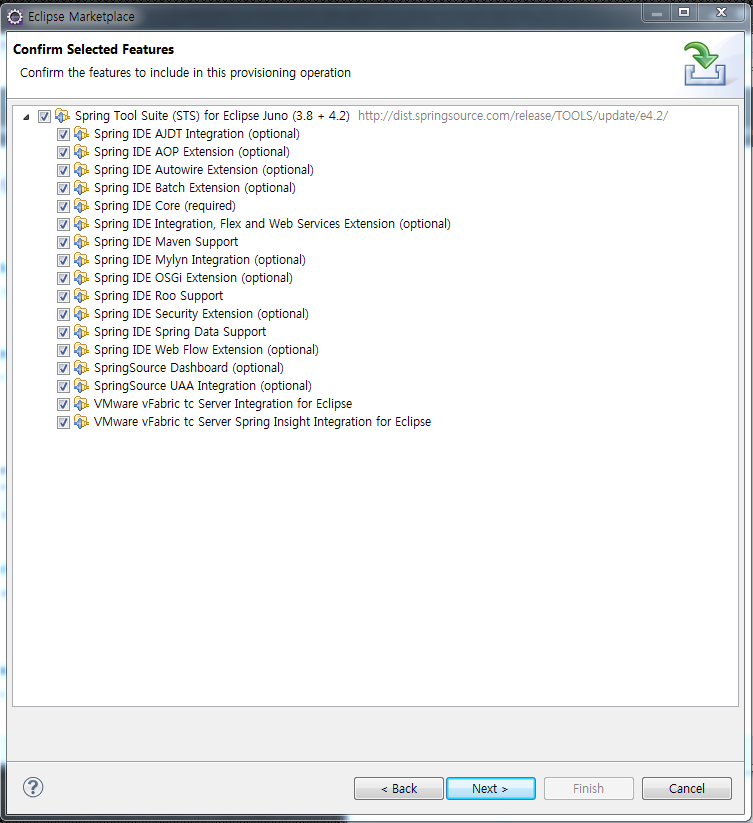
Task: Select Spring IDE Web Flow Extension label
Action: pyautogui.click(x=206, y=350)
